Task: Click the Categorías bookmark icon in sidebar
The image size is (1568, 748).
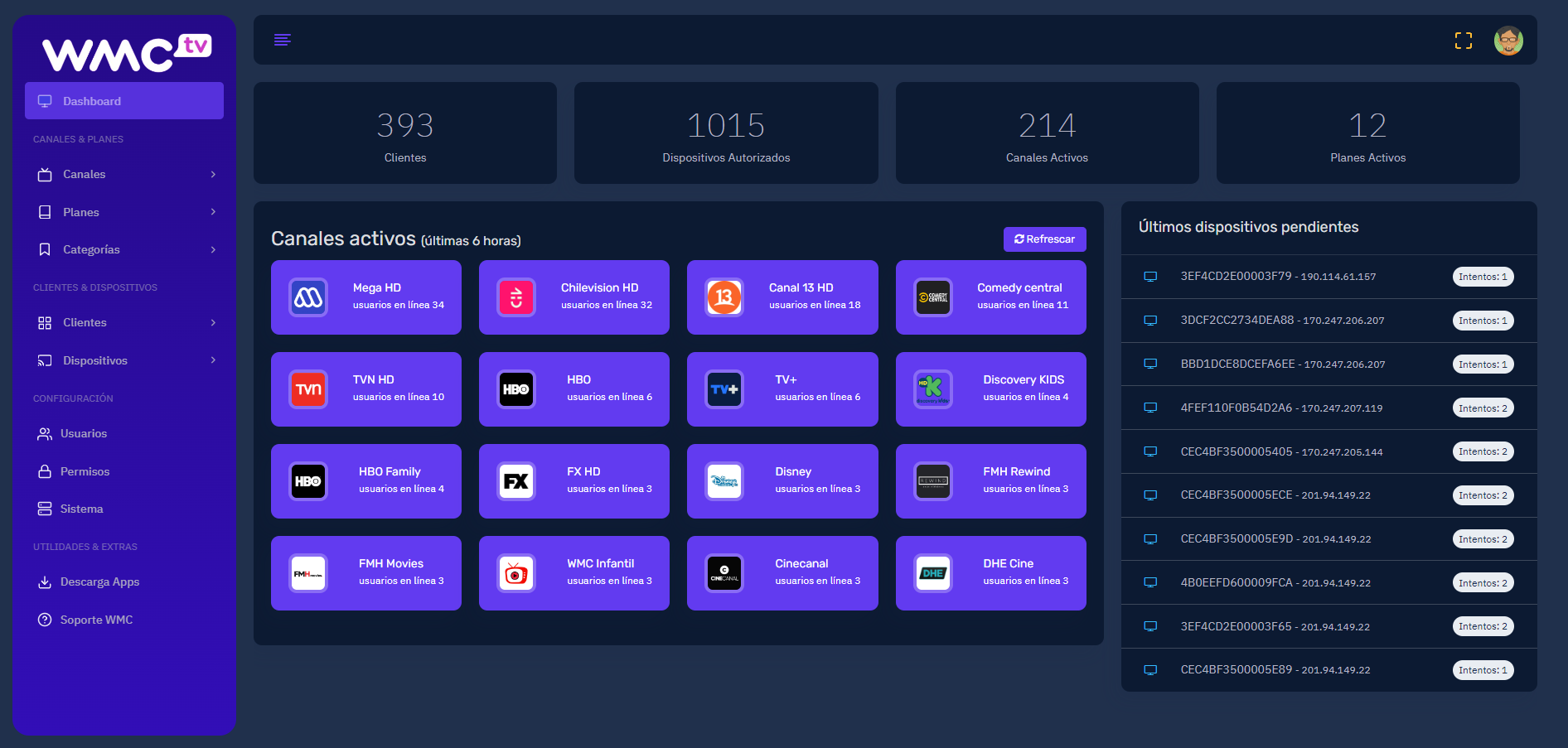Action: pyautogui.click(x=45, y=249)
